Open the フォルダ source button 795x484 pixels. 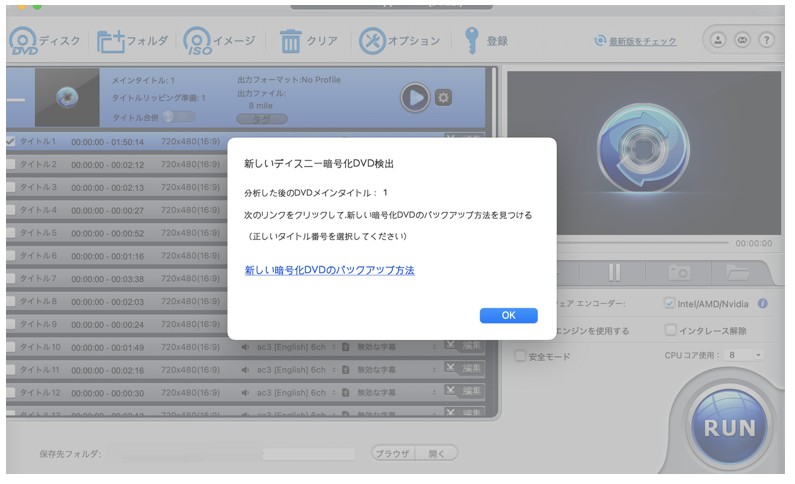132,41
